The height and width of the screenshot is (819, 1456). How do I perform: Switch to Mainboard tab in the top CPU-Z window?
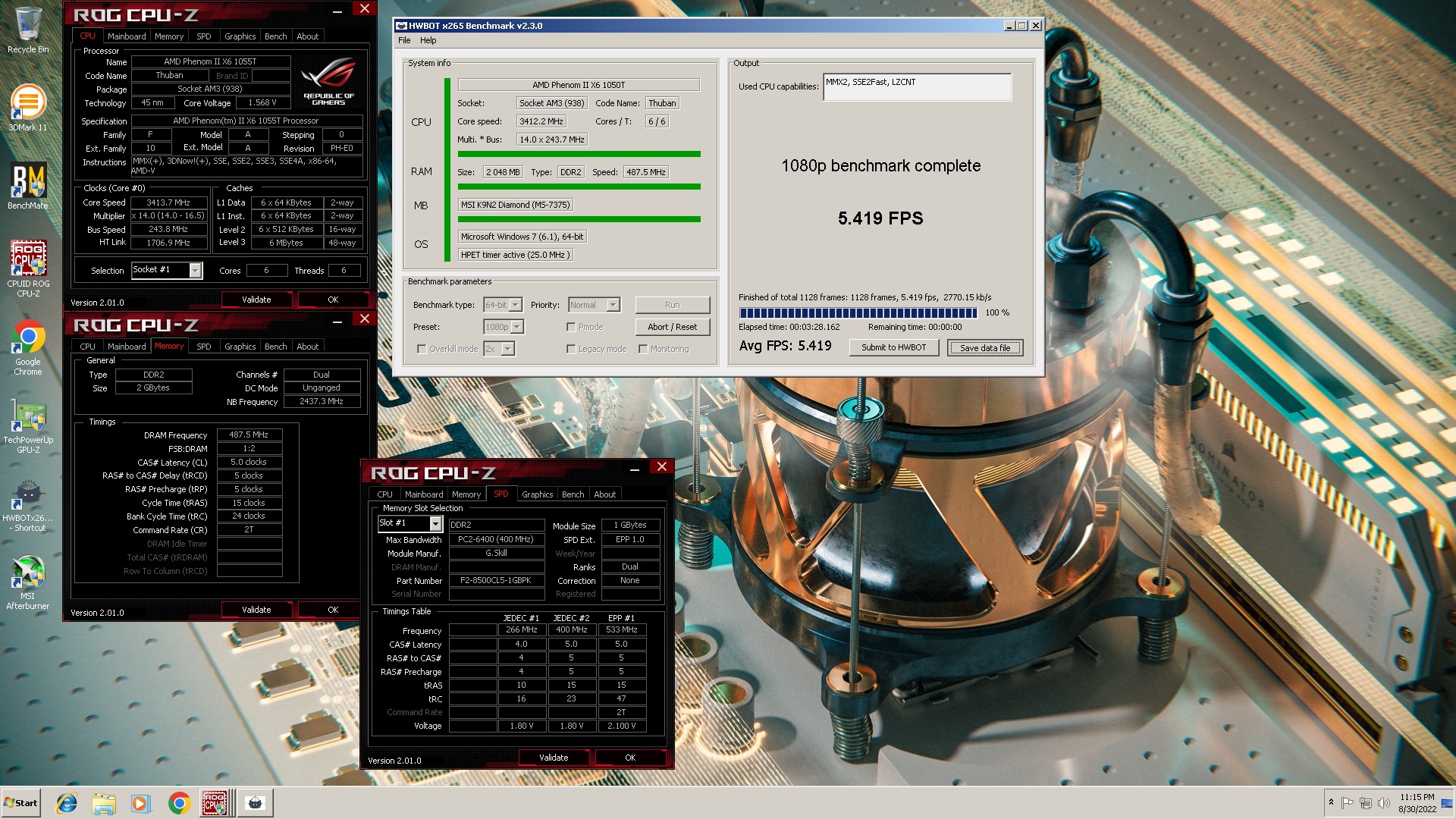coord(127,36)
